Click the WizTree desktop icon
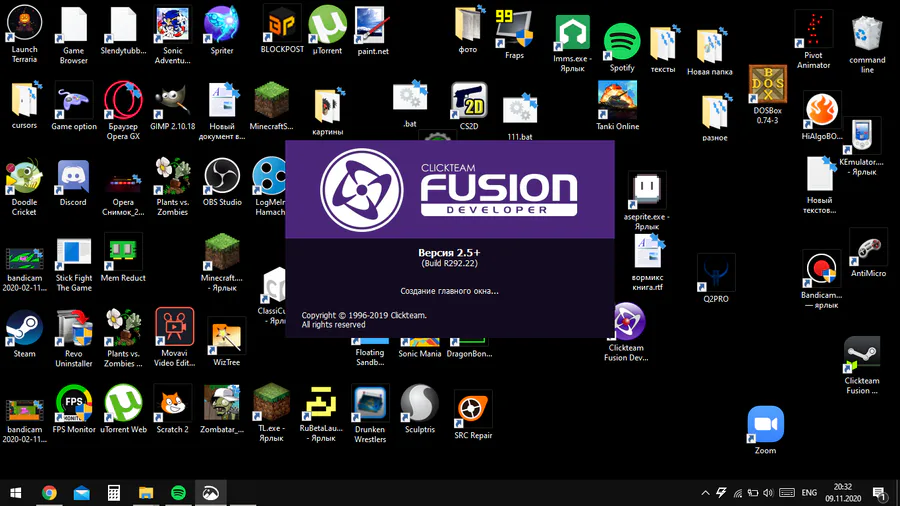Image resolution: width=900 pixels, height=506 pixels. coord(226,336)
